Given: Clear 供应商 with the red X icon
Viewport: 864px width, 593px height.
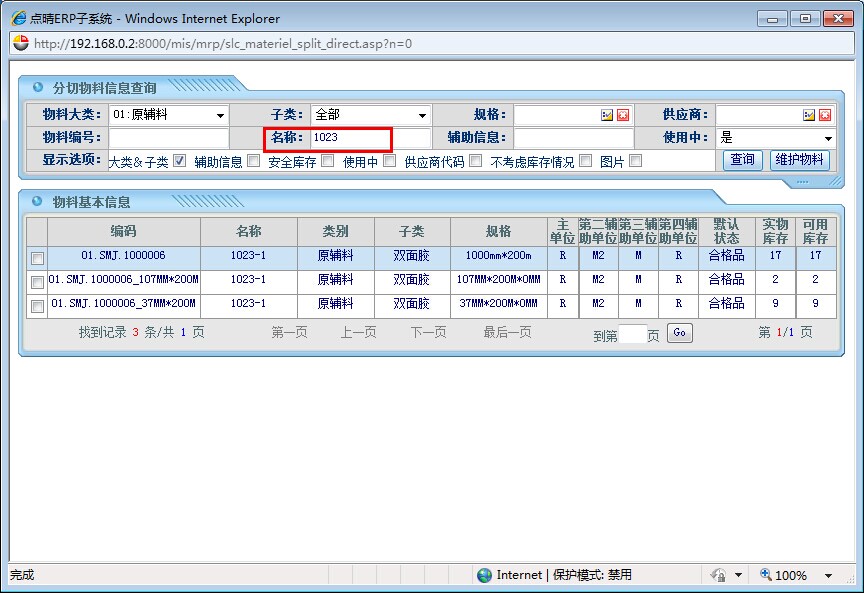Looking at the screenshot, I should (824, 115).
